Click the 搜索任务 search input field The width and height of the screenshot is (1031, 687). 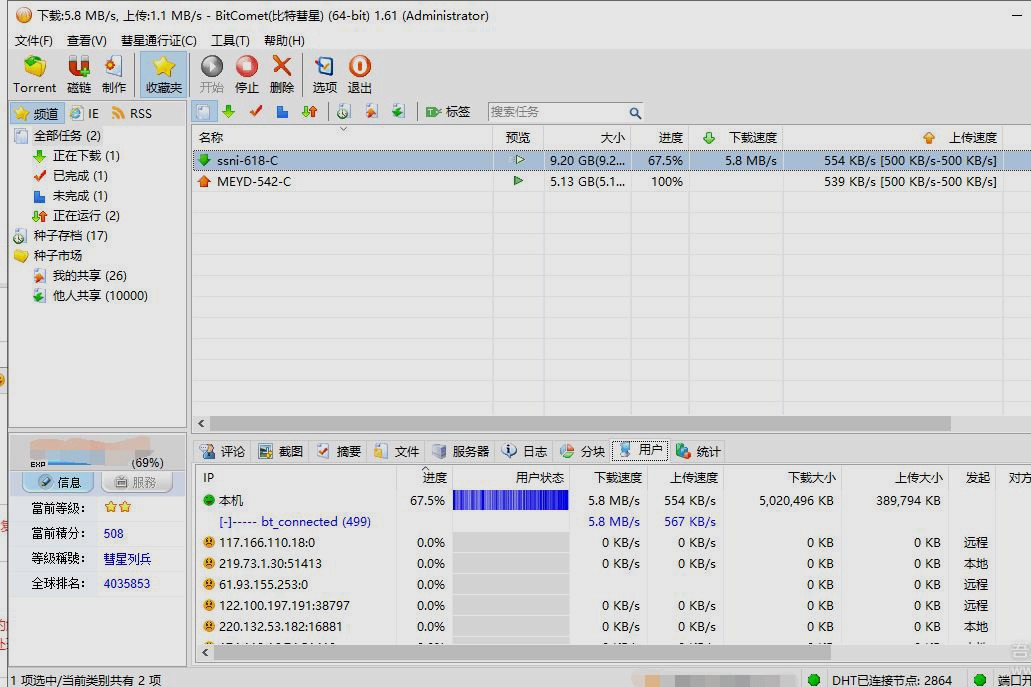pos(557,112)
